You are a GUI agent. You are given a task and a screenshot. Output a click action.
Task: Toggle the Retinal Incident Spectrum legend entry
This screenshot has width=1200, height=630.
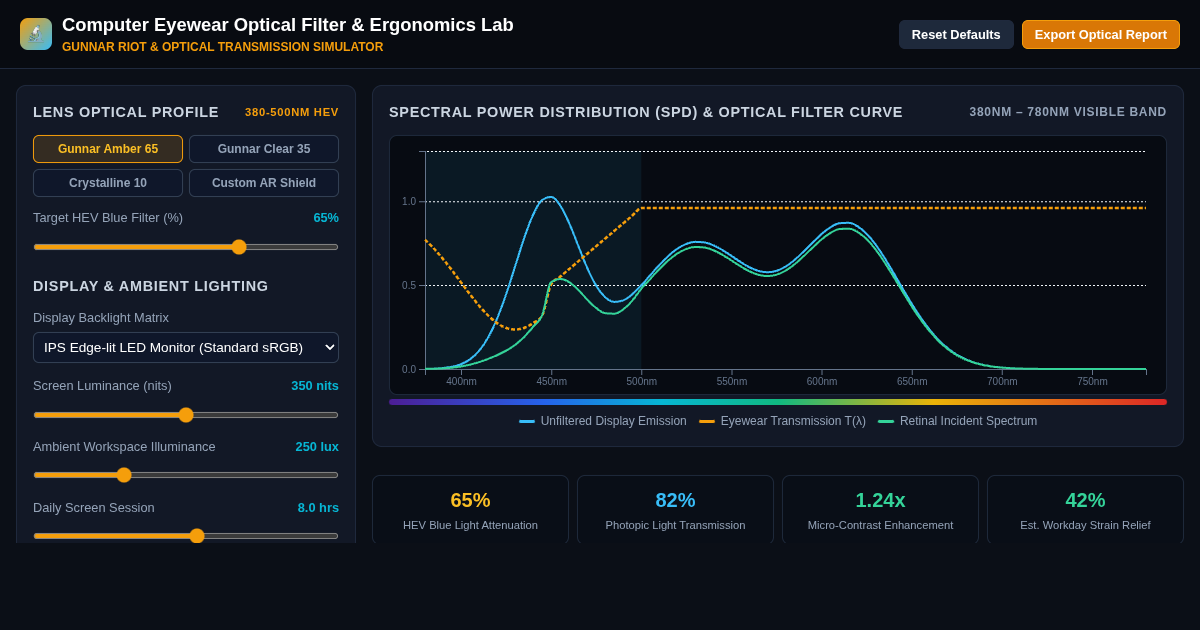(x=957, y=421)
